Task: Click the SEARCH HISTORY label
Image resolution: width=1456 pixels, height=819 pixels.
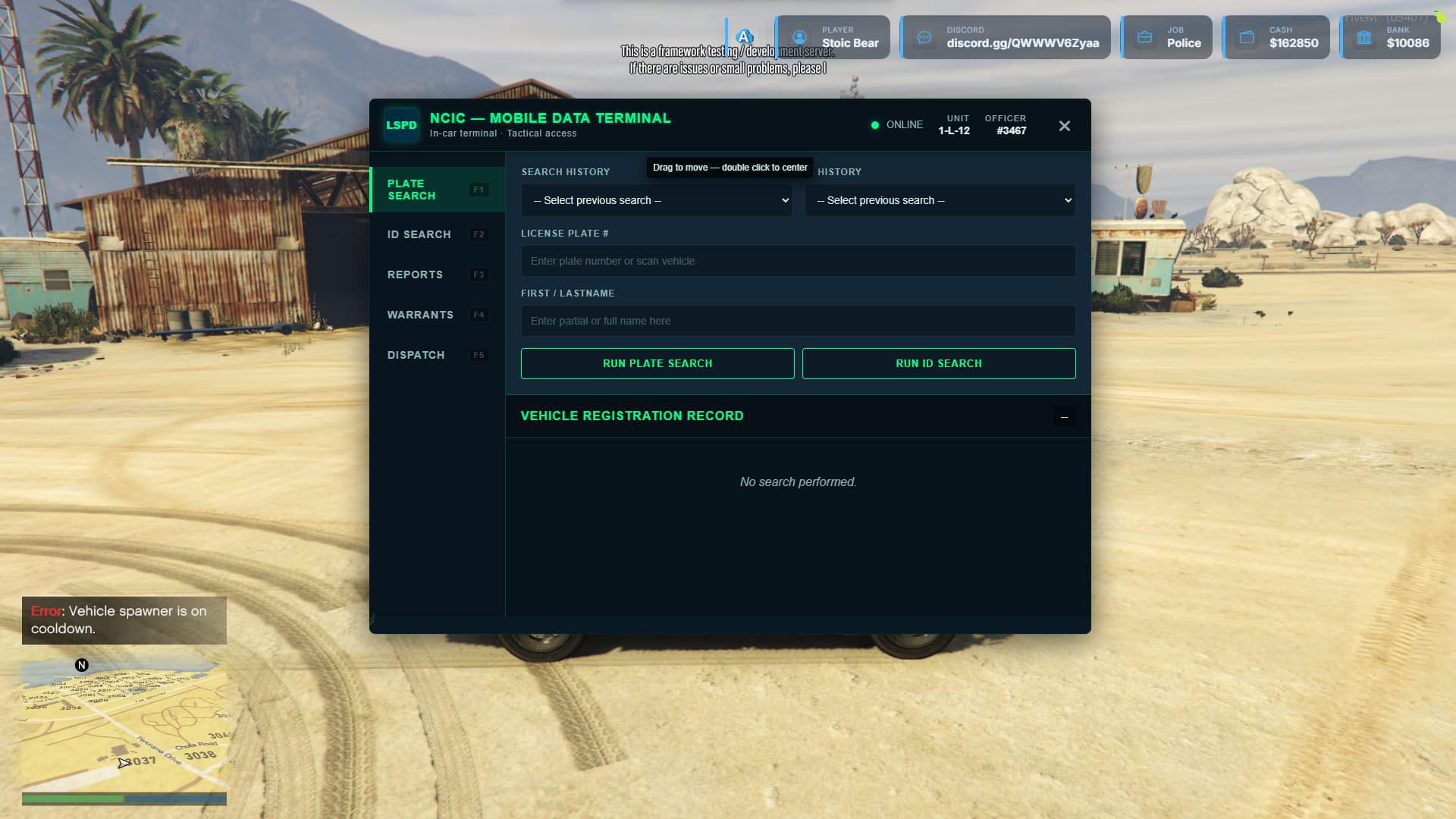Action: click(566, 172)
